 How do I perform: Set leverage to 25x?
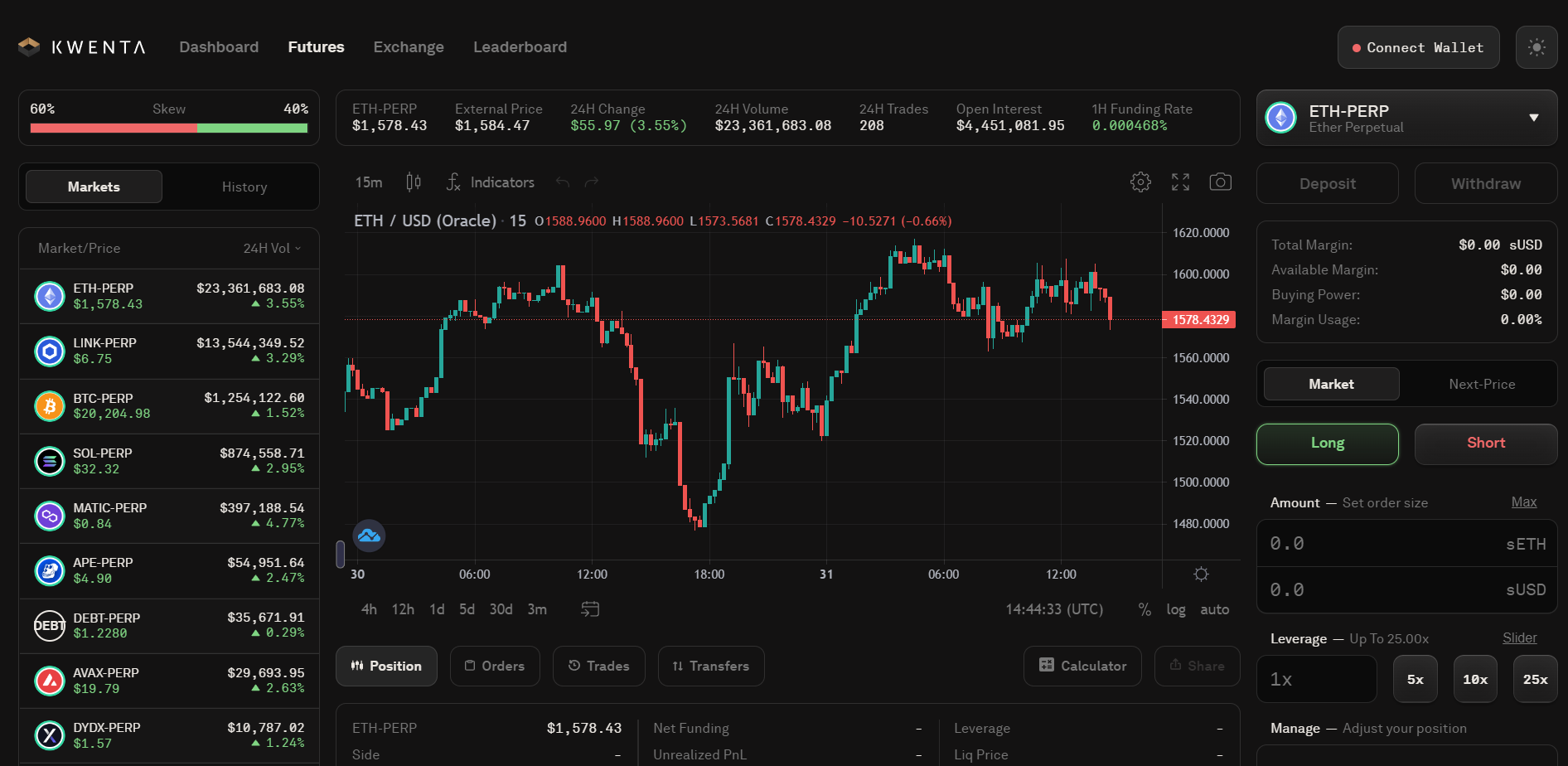click(1535, 679)
